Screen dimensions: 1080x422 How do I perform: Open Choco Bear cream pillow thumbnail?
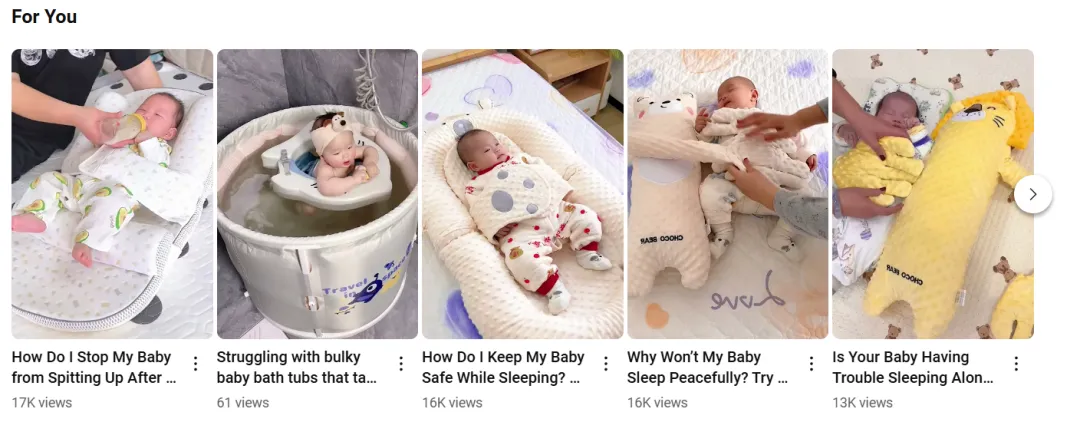(x=727, y=193)
